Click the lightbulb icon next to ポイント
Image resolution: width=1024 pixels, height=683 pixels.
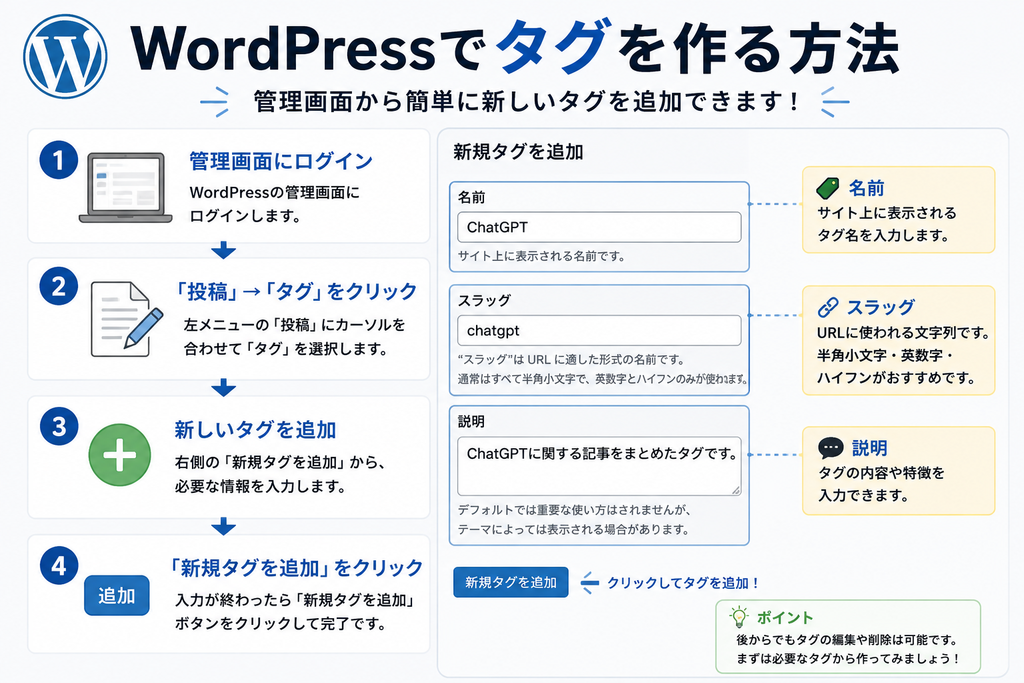(x=739, y=617)
